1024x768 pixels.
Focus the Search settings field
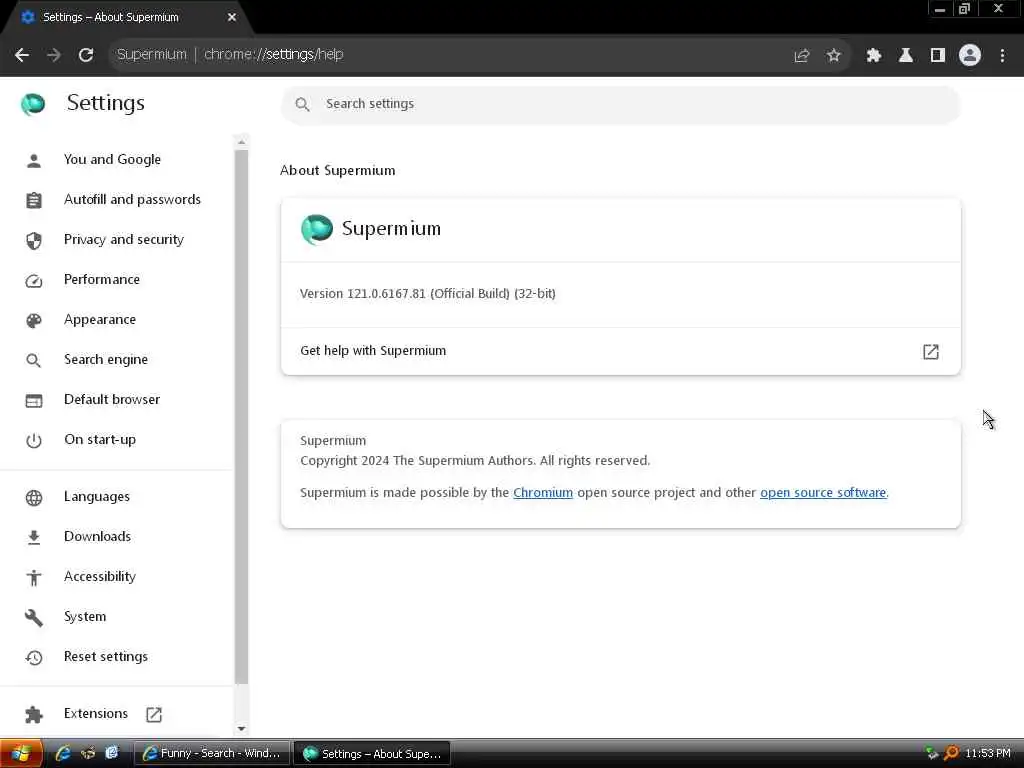620,104
